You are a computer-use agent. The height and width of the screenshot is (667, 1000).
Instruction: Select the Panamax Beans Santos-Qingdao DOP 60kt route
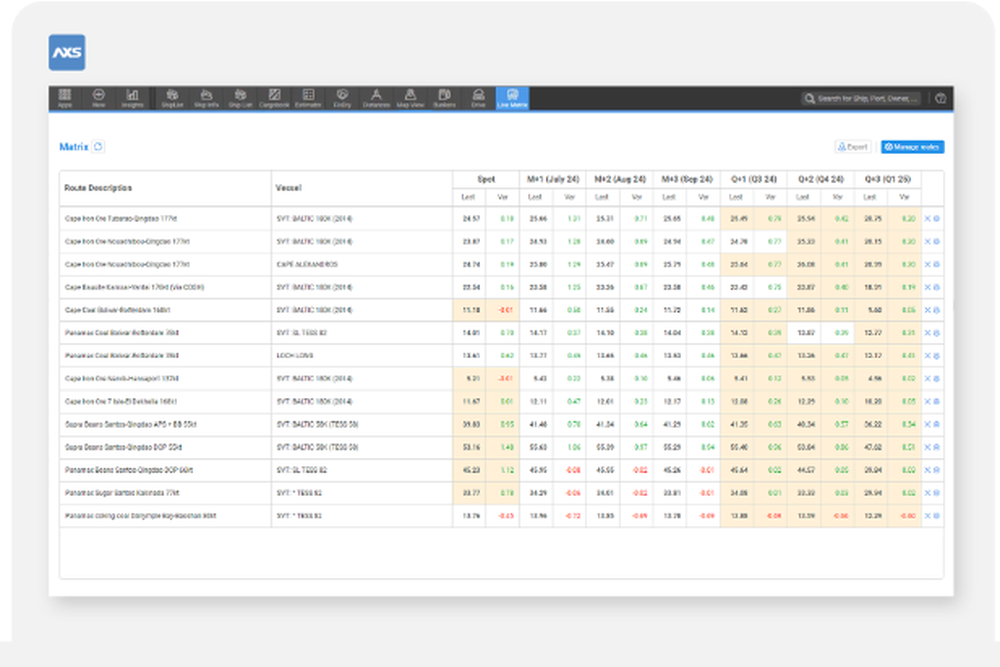coord(129,471)
